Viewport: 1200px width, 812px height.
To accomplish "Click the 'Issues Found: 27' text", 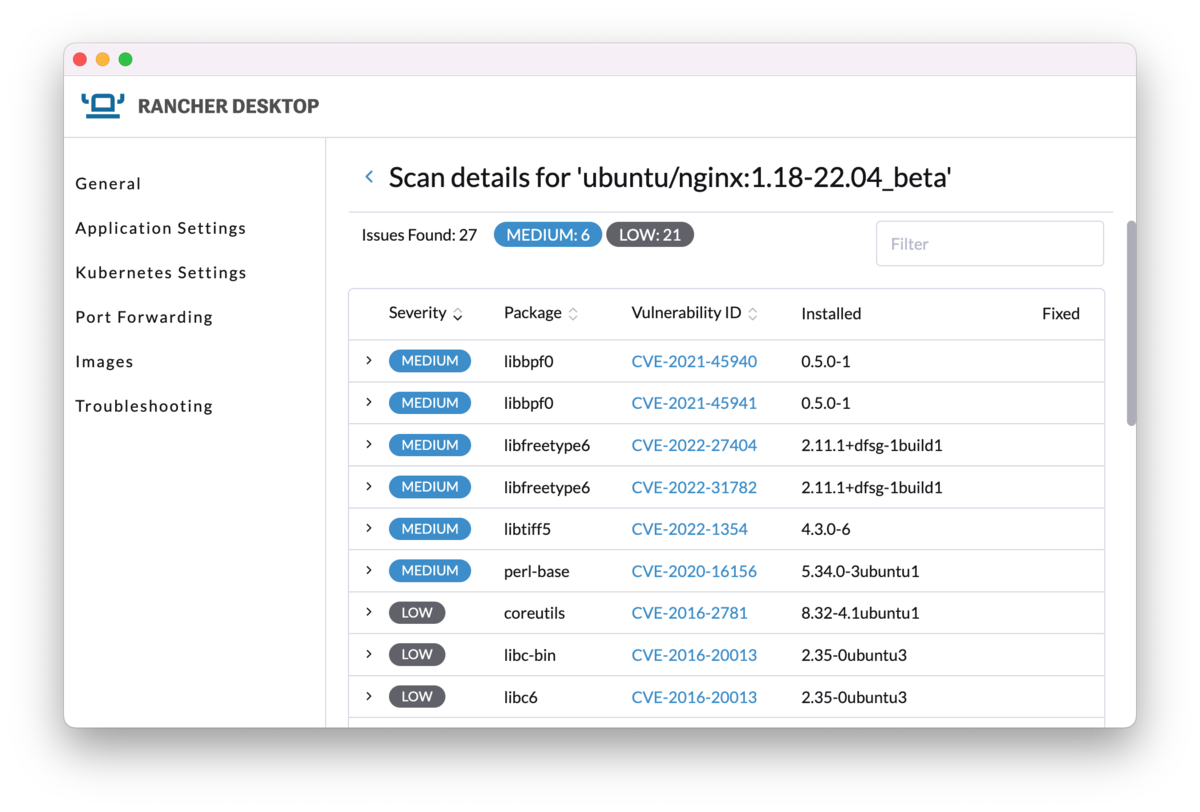I will click(x=419, y=235).
